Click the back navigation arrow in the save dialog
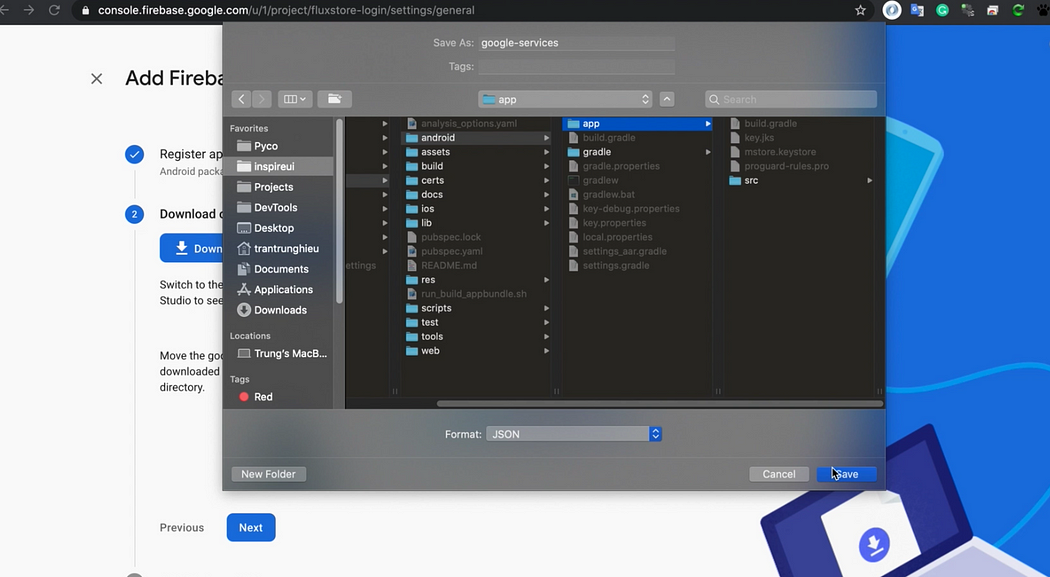Image resolution: width=1050 pixels, height=577 pixels. point(241,99)
